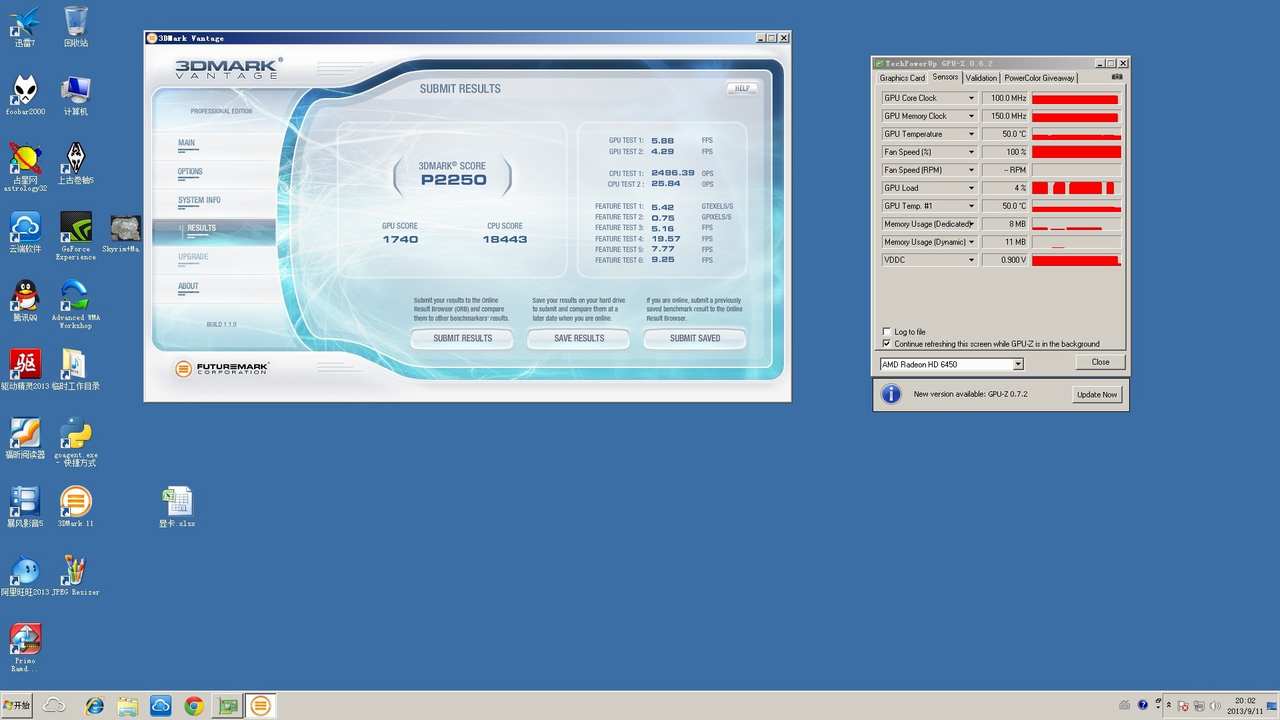
Task: Click the 18443 CPU score value
Action: (x=505, y=240)
